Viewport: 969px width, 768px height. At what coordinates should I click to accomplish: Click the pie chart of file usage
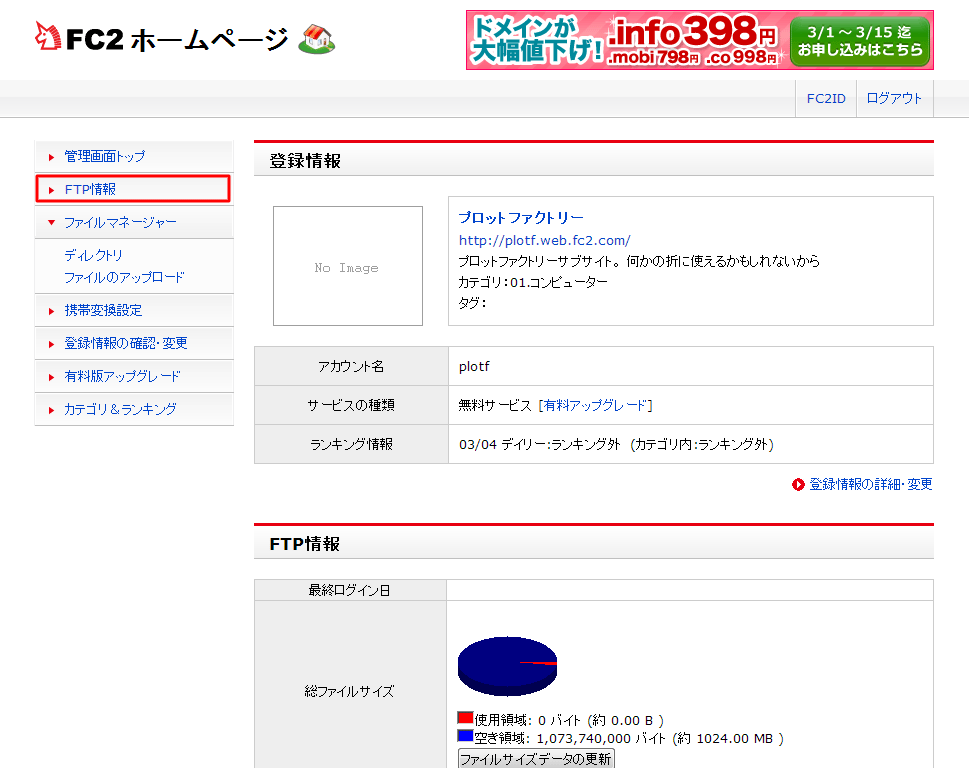[x=507, y=666]
